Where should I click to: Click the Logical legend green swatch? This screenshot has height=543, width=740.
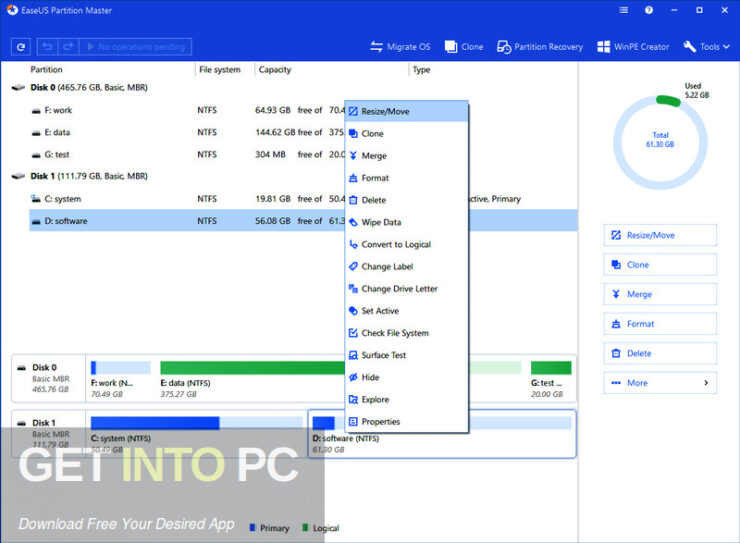tap(304, 527)
